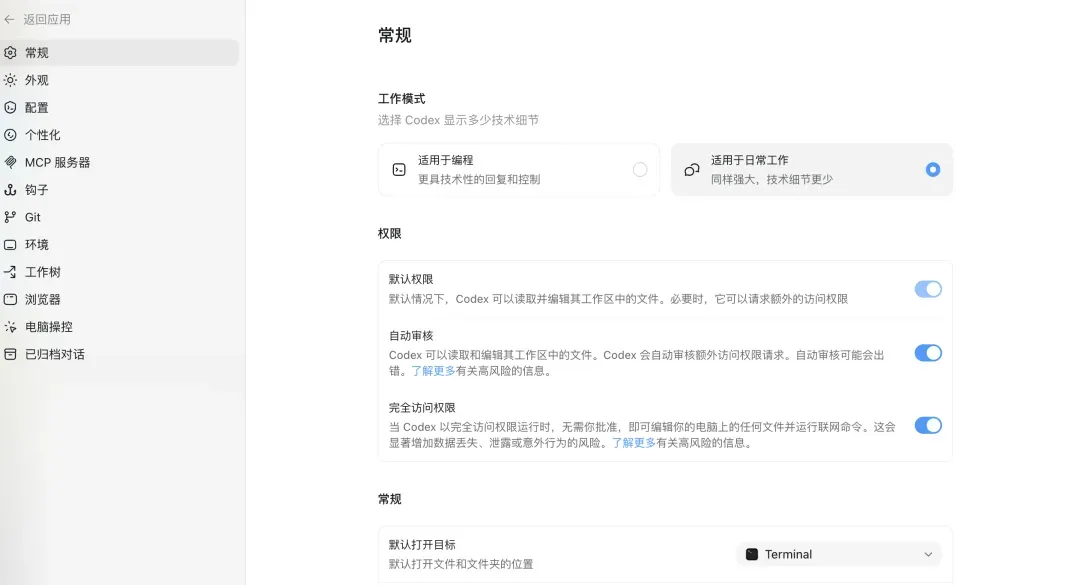
Task: Select the 适用于编程 radio button
Action: [640, 170]
